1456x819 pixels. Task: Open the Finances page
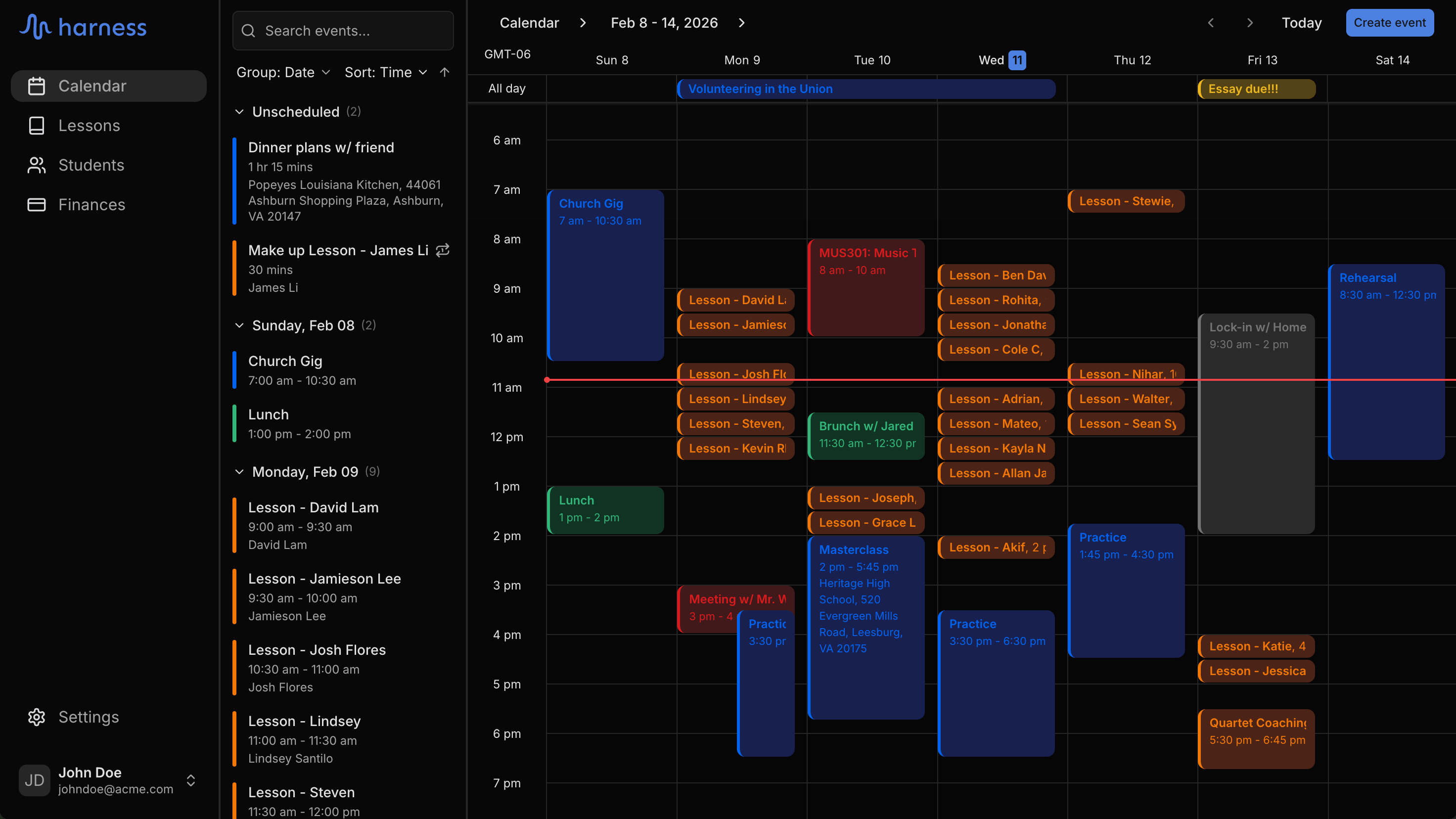(x=91, y=205)
